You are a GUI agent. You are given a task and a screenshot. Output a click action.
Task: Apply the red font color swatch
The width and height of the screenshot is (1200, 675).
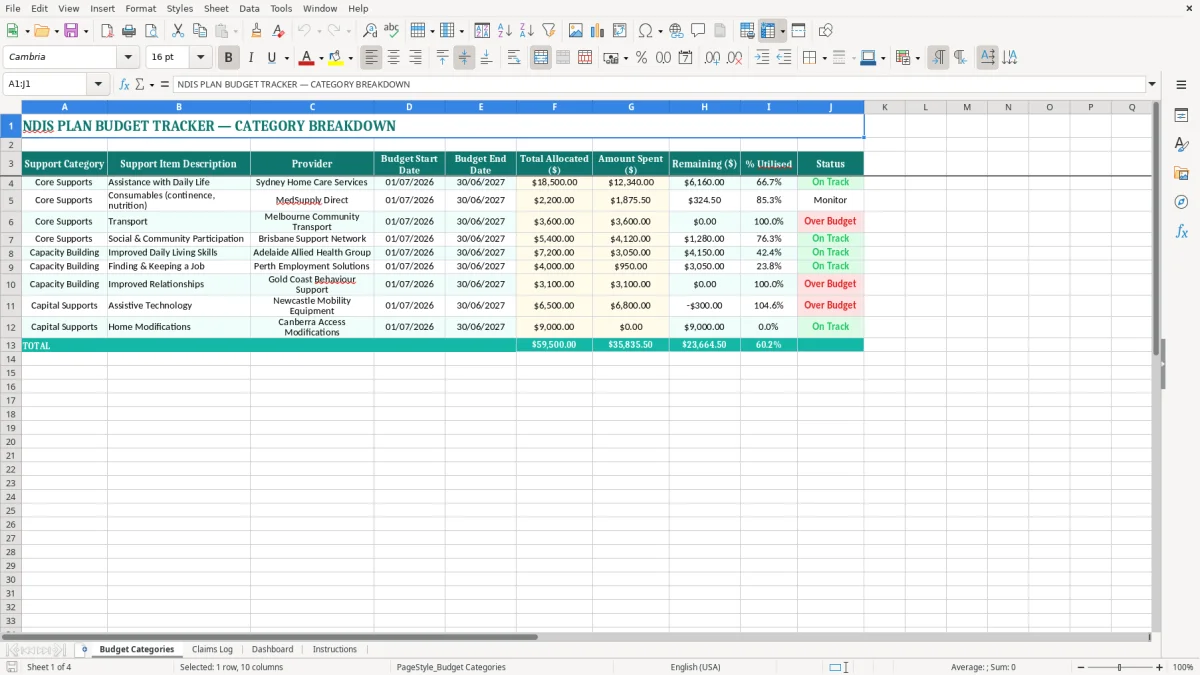tap(307, 58)
